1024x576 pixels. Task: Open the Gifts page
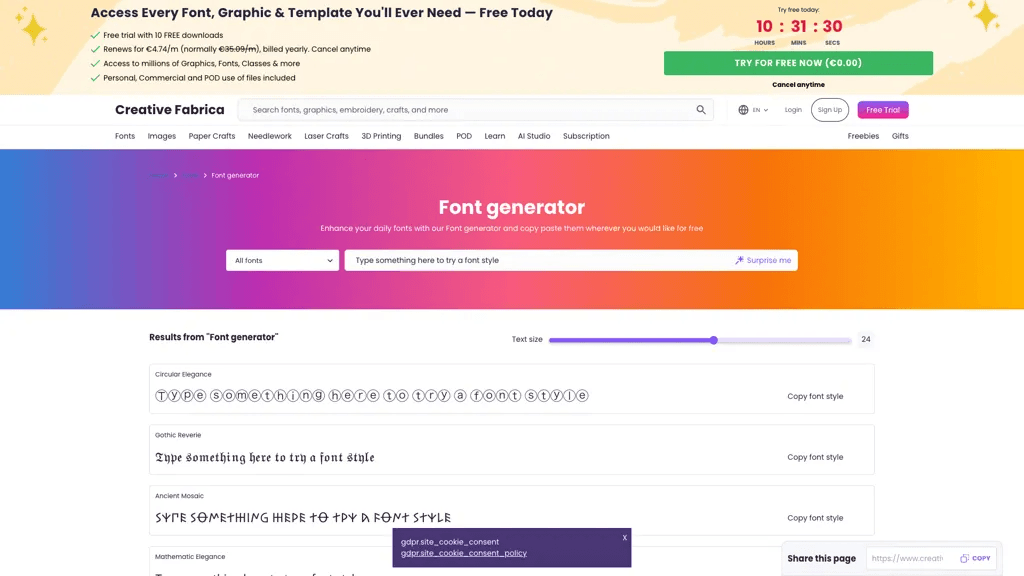(900, 136)
